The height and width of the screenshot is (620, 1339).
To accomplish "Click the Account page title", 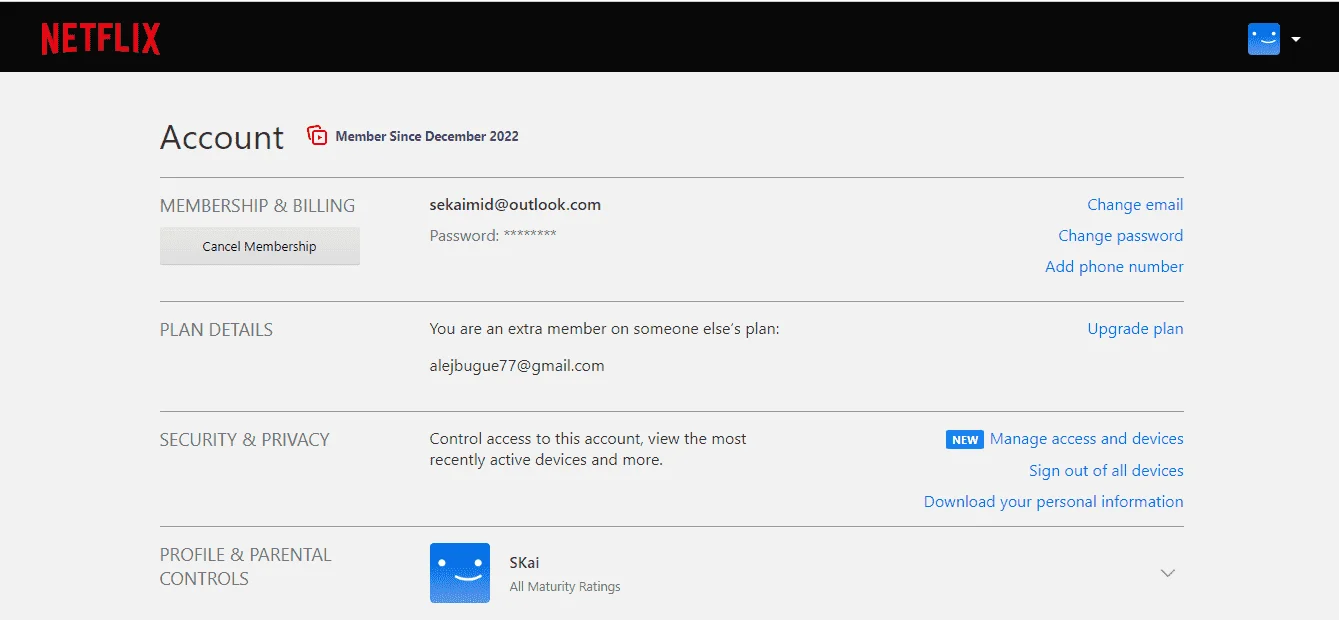I will pyautogui.click(x=222, y=137).
